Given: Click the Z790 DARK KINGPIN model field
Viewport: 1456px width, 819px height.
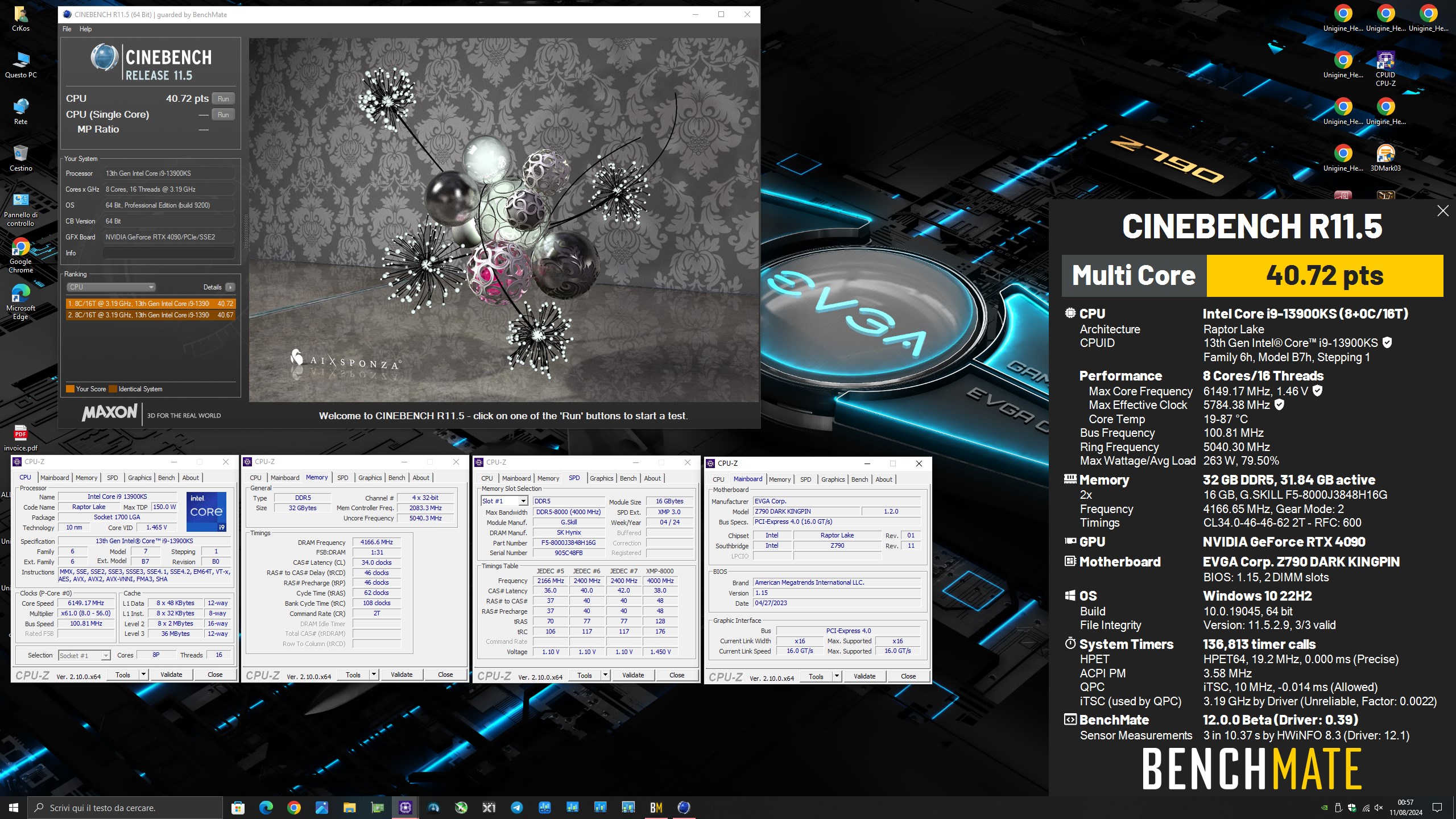Looking at the screenshot, I should pyautogui.click(x=806, y=511).
